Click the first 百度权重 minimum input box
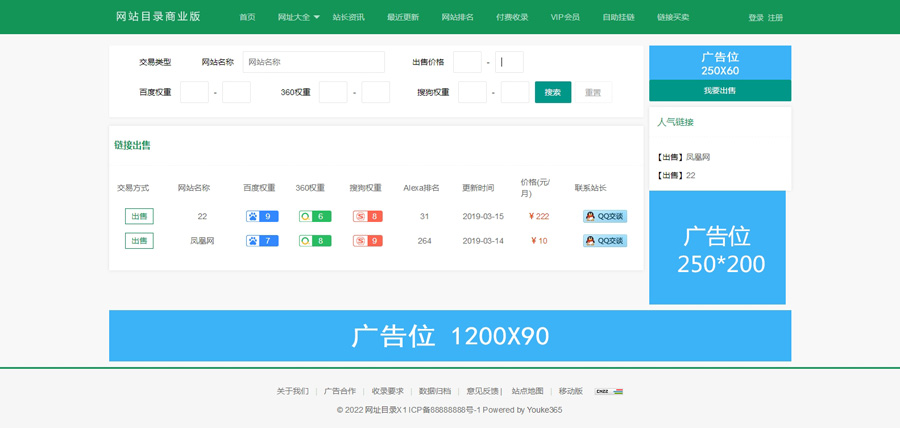 [x=194, y=93]
